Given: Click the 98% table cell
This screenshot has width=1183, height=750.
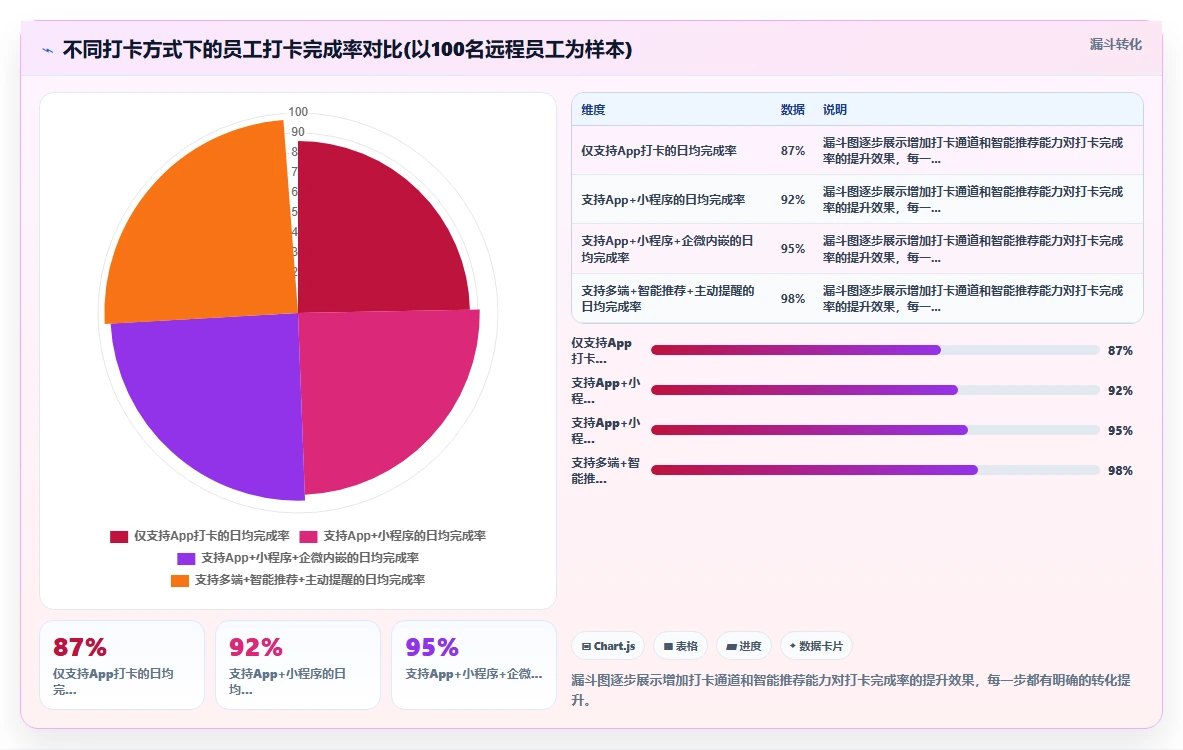Looking at the screenshot, I should point(793,299).
